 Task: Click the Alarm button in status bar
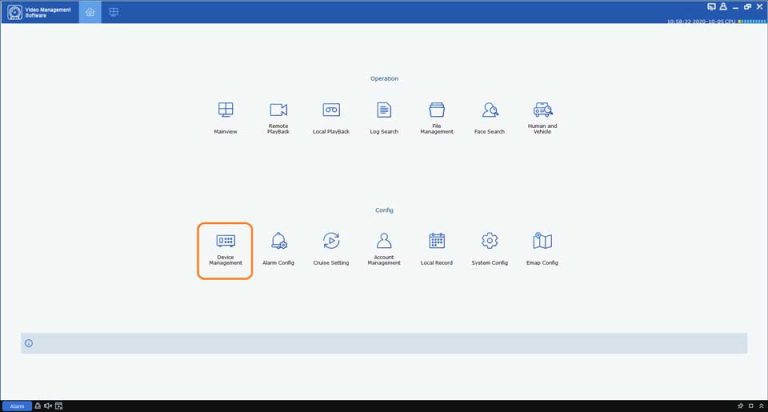[16, 406]
